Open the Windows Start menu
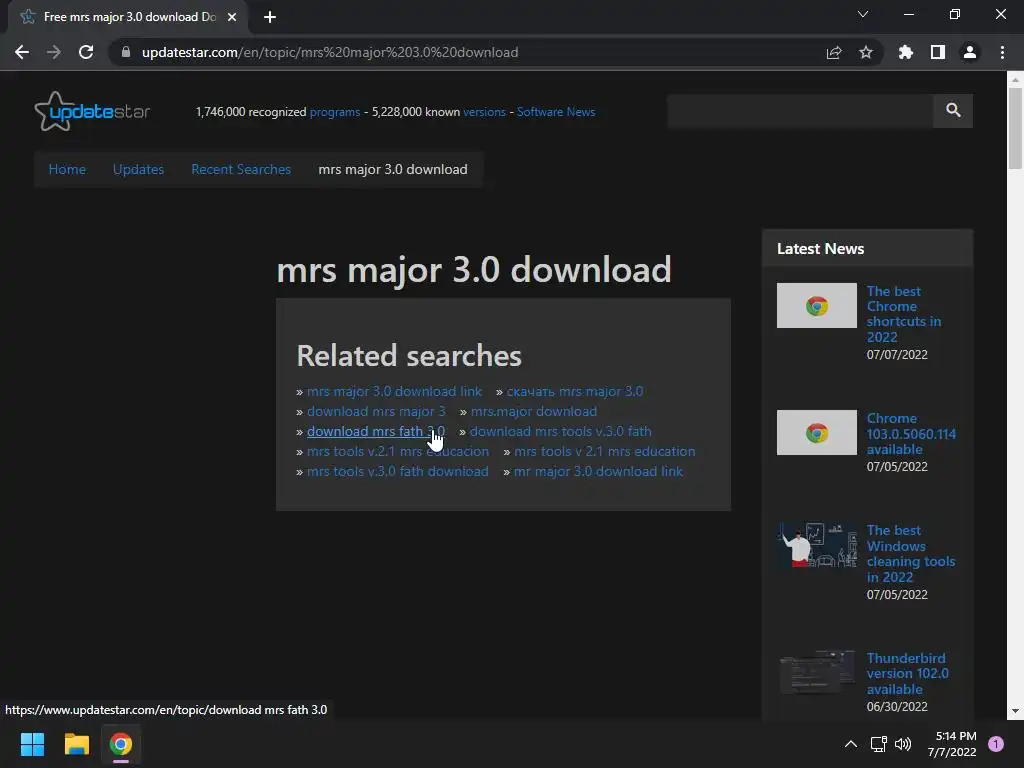 click(32, 744)
